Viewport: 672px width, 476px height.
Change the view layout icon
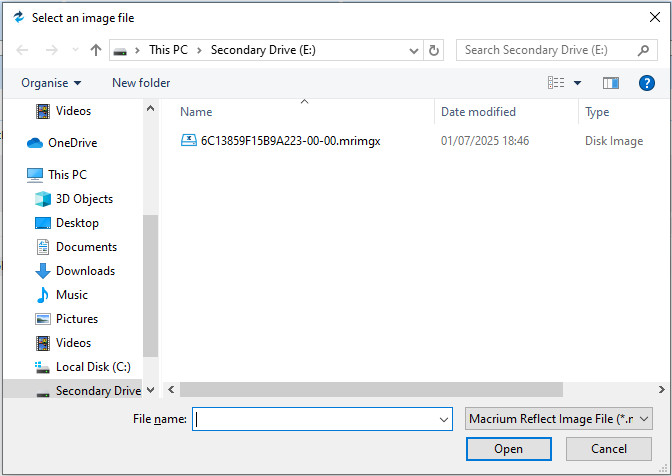[x=556, y=82]
